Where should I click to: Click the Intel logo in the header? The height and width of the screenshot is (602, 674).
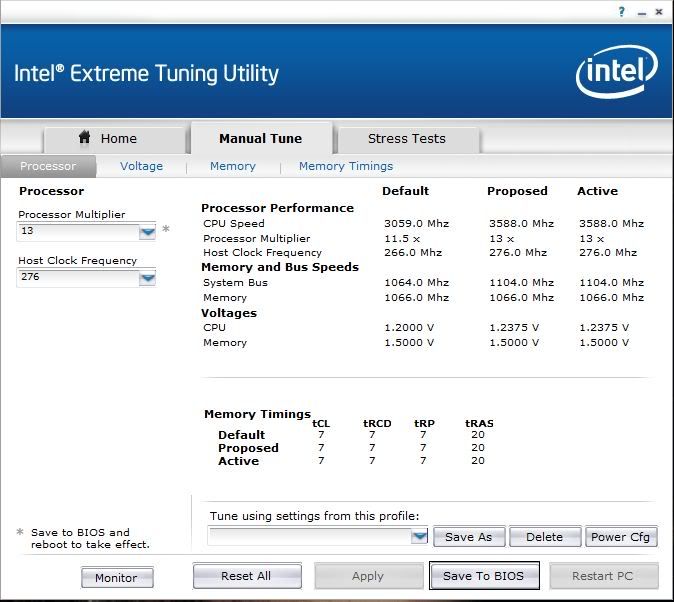coord(616,71)
